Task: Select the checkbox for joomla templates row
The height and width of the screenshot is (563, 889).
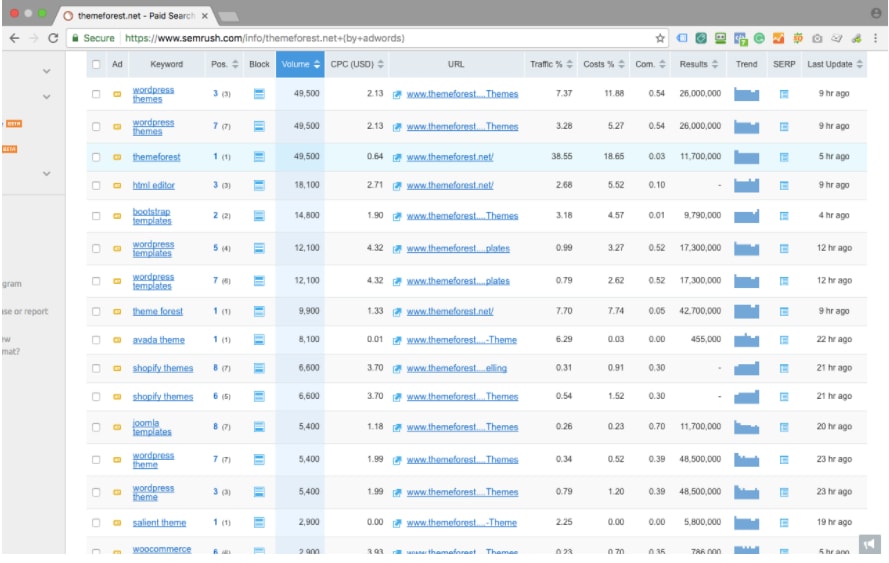Action: (96, 427)
